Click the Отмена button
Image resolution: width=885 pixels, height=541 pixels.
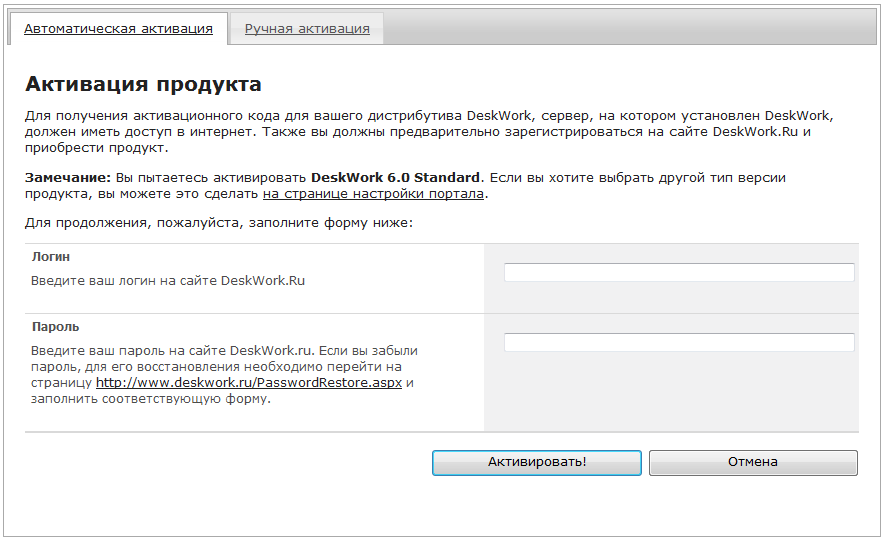coord(753,463)
